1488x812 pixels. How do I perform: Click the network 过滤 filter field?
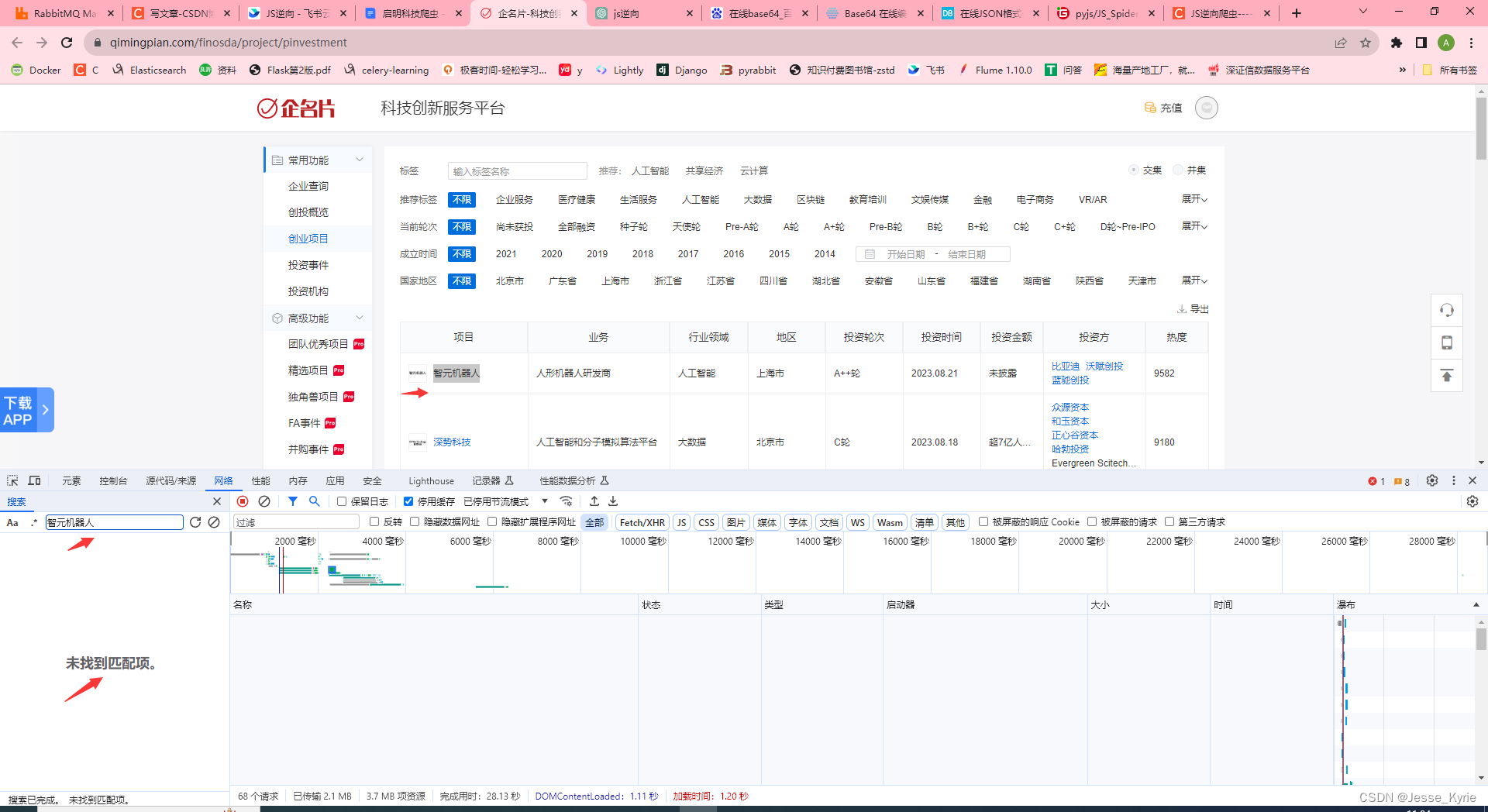(x=295, y=522)
